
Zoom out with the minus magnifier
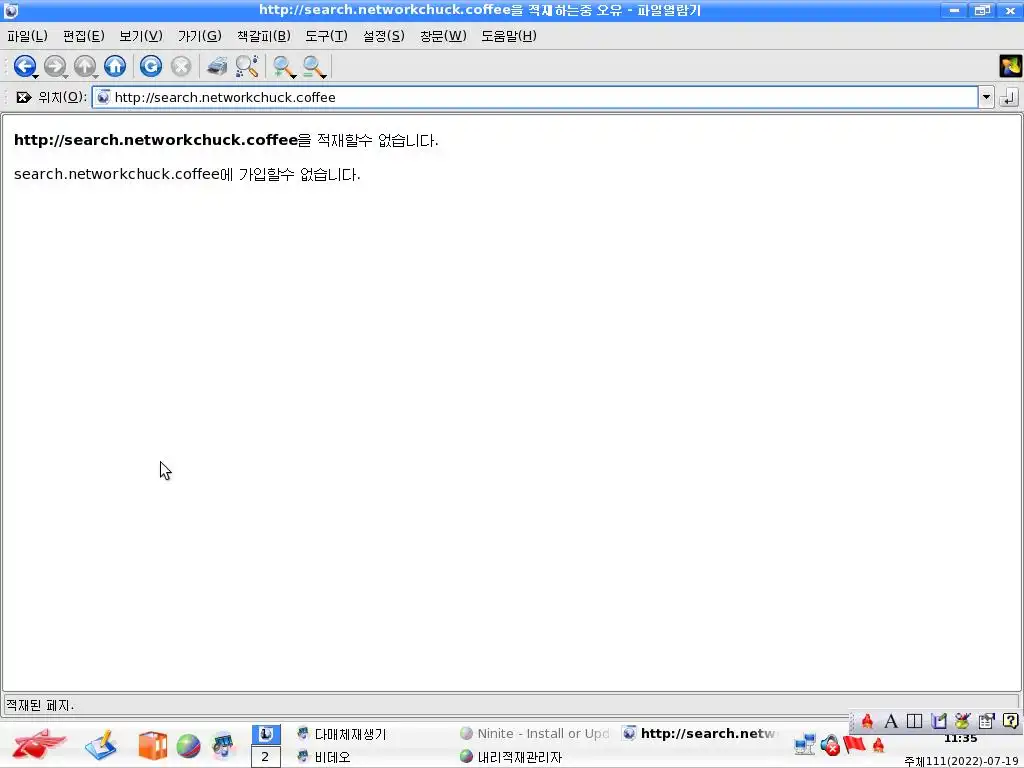click(312, 66)
